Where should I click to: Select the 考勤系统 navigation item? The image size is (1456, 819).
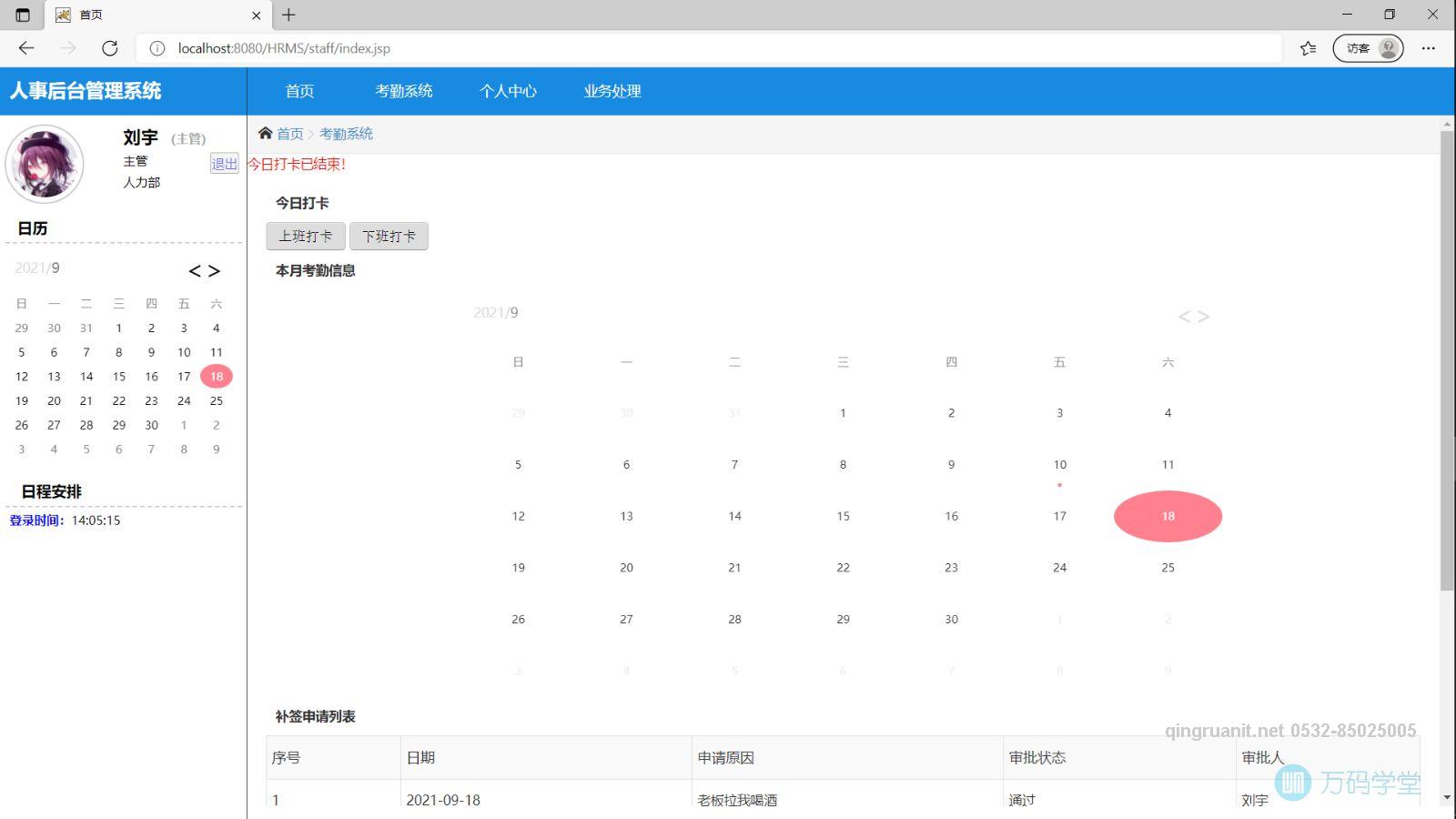click(x=405, y=91)
